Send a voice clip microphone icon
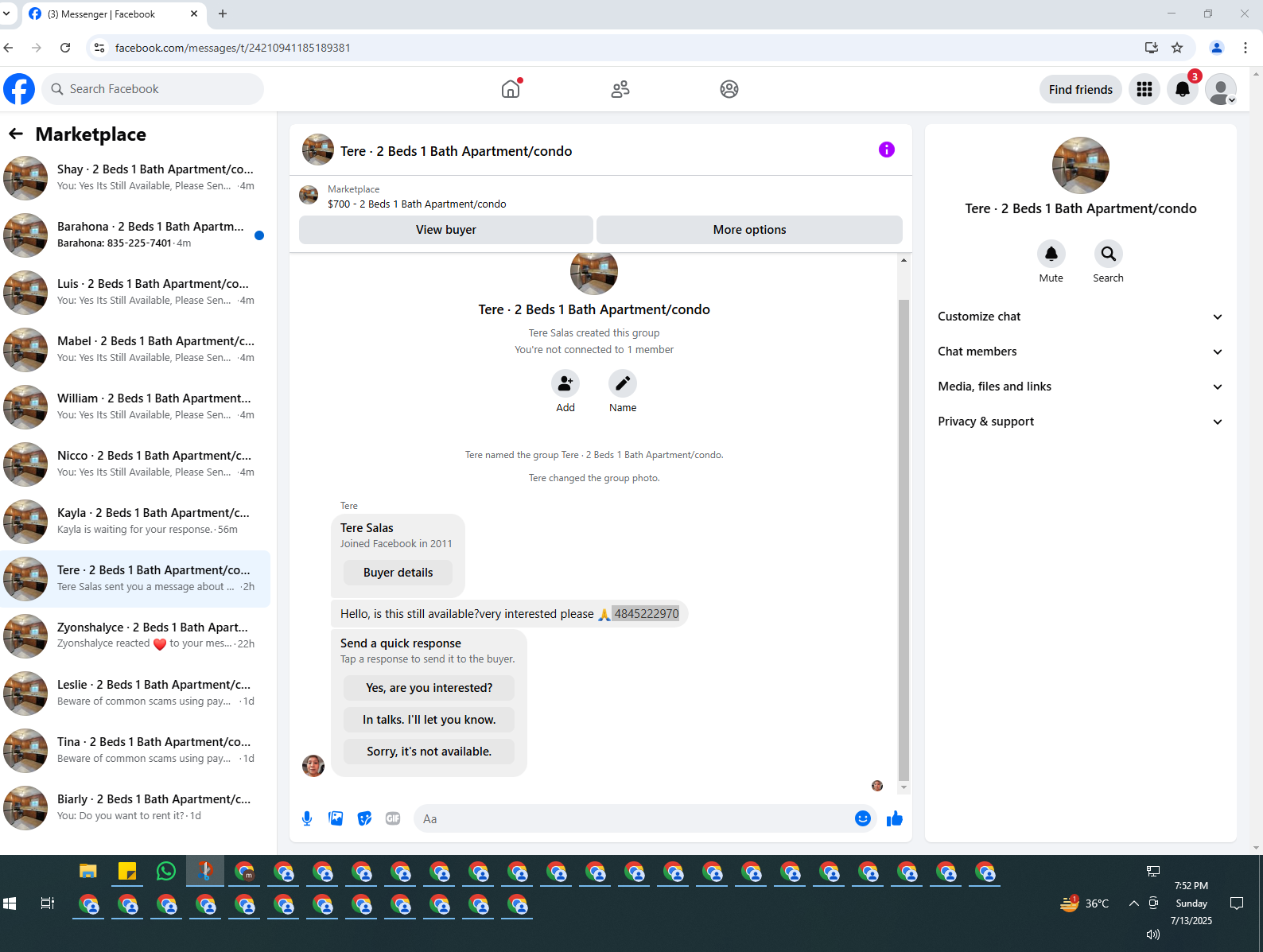This screenshot has width=1263, height=952. tap(307, 818)
